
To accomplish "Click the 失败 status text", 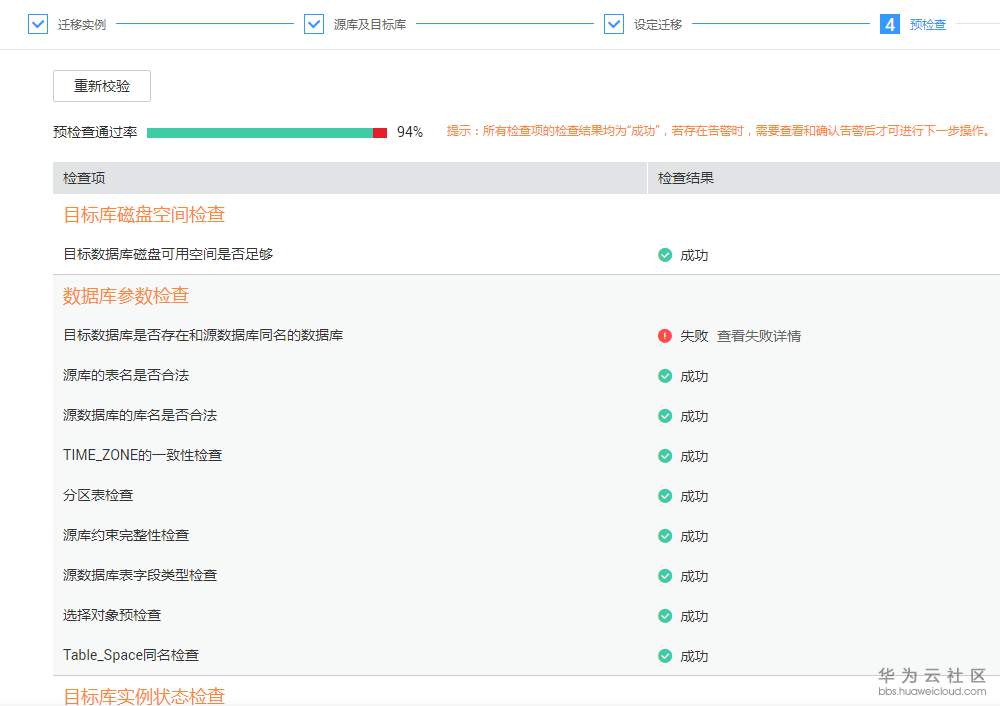I will tap(694, 336).
